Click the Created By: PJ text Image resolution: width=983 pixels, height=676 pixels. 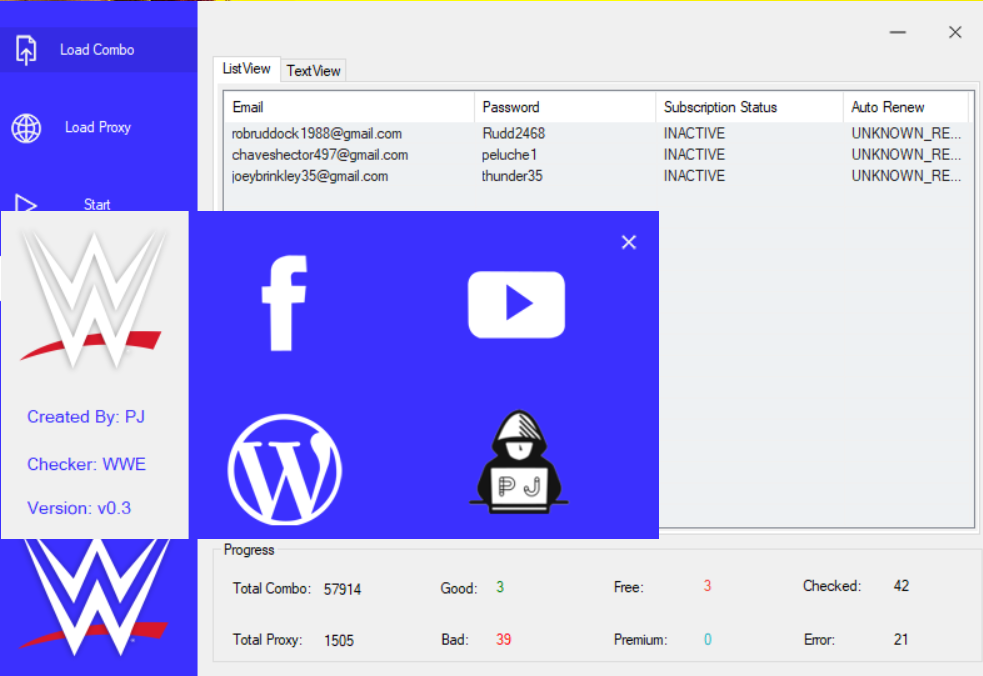pos(86,416)
